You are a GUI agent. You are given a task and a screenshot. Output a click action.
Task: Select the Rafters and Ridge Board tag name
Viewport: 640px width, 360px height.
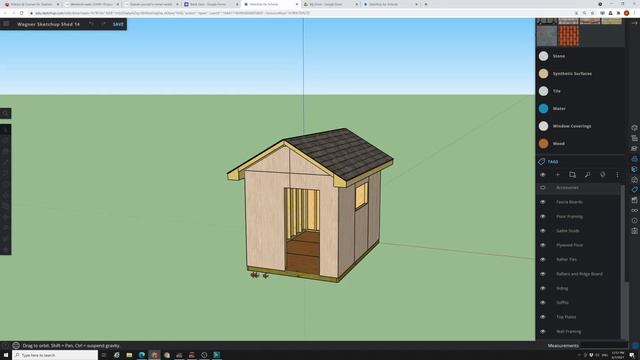click(x=579, y=274)
